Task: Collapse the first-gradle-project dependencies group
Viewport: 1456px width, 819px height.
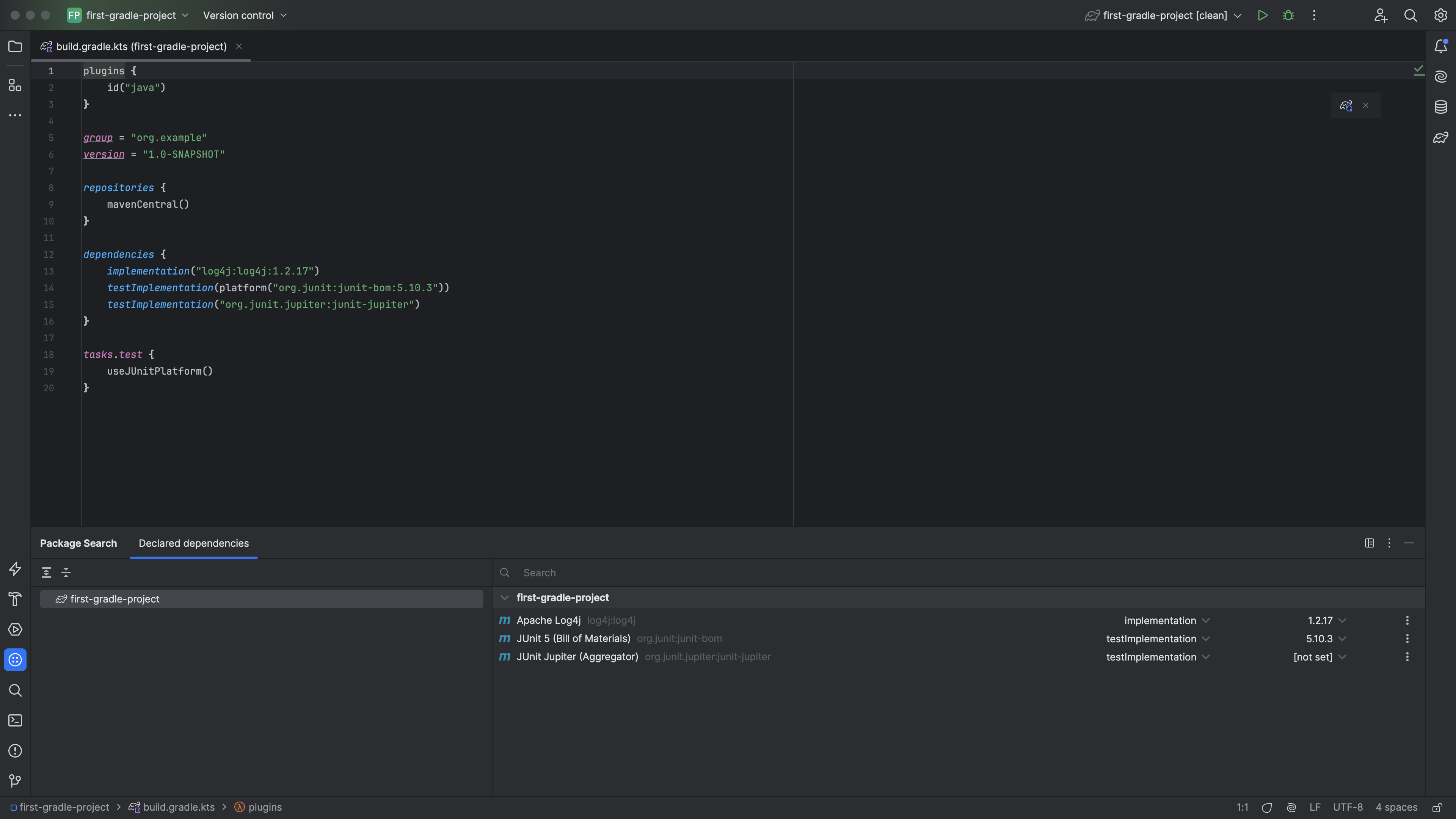Action: pos(505,598)
